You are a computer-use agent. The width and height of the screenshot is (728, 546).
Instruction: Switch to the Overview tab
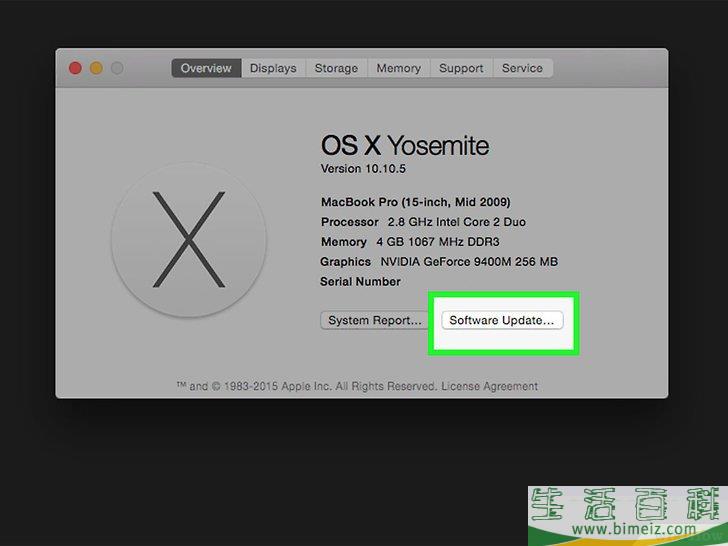[x=206, y=68]
